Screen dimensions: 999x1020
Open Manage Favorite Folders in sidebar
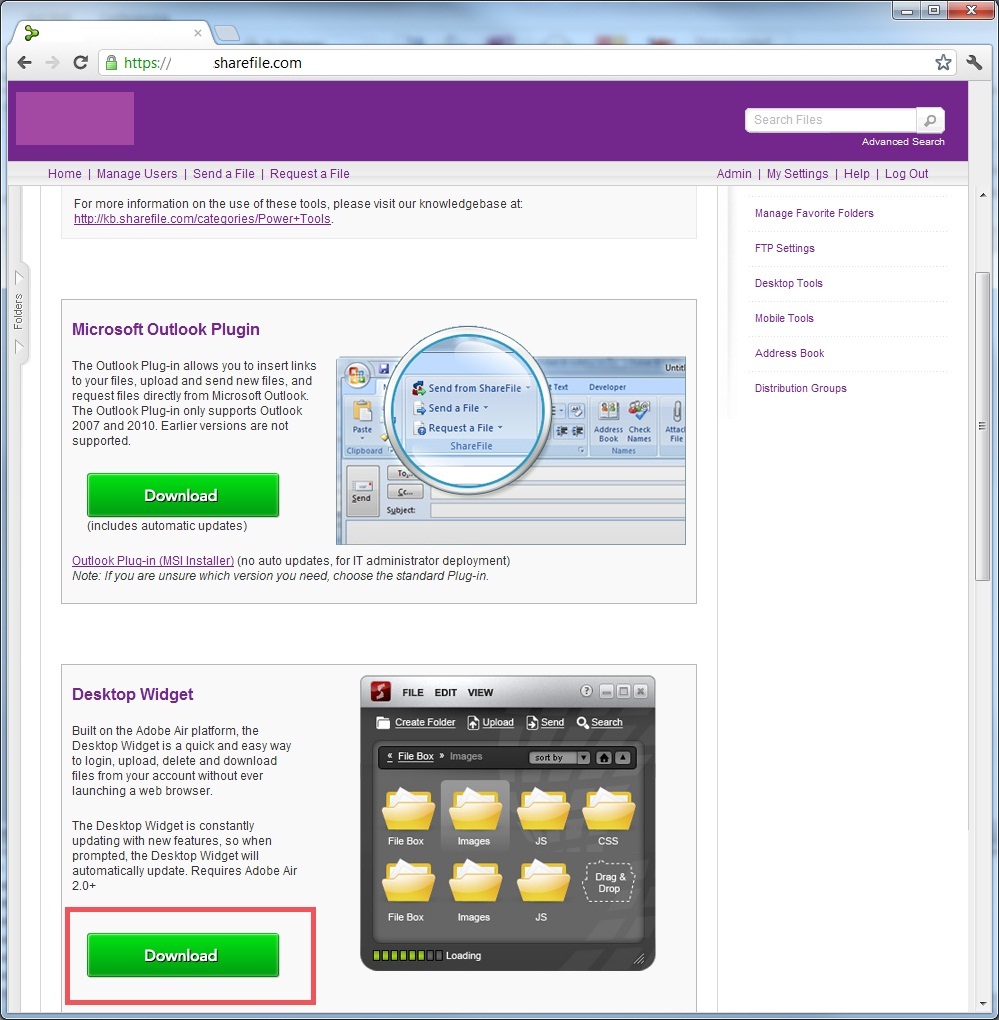814,213
